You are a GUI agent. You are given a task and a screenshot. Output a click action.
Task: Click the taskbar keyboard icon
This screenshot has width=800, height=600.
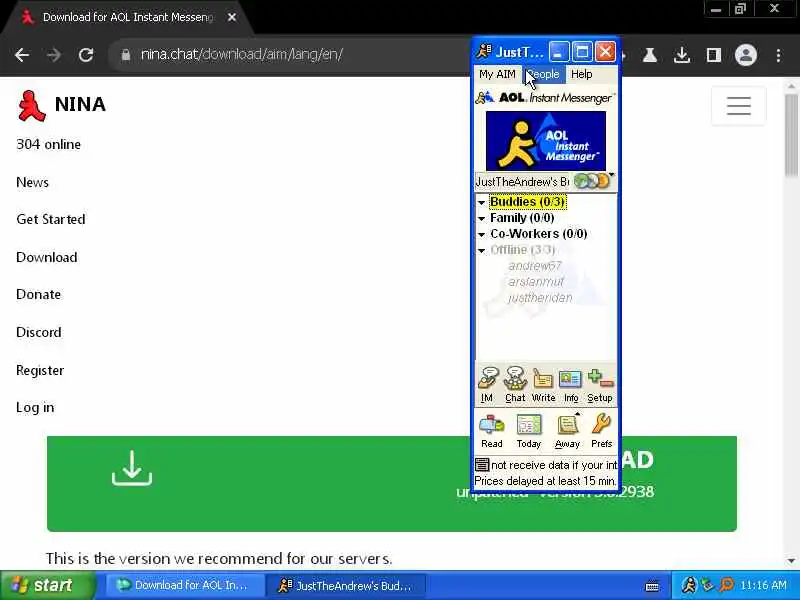[x=652, y=586]
